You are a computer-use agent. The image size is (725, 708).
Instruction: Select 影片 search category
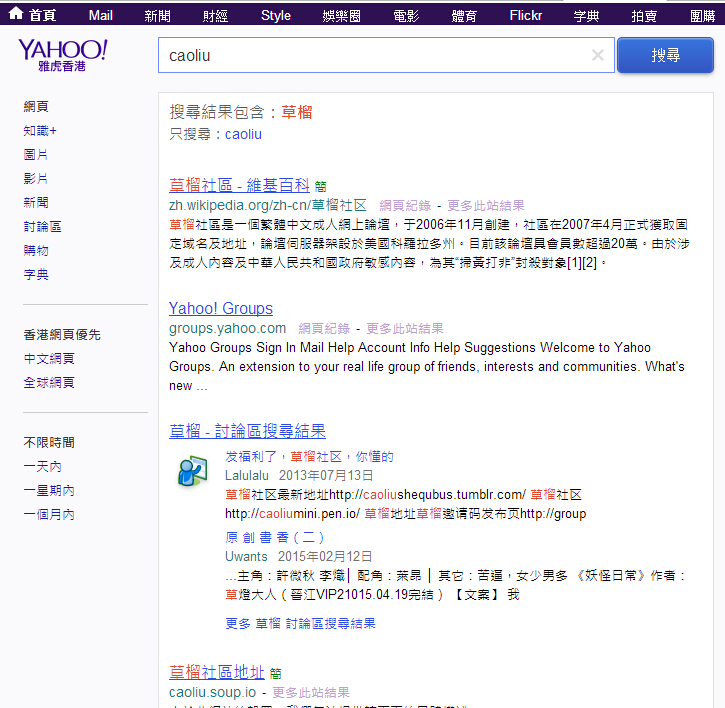[x=36, y=179]
